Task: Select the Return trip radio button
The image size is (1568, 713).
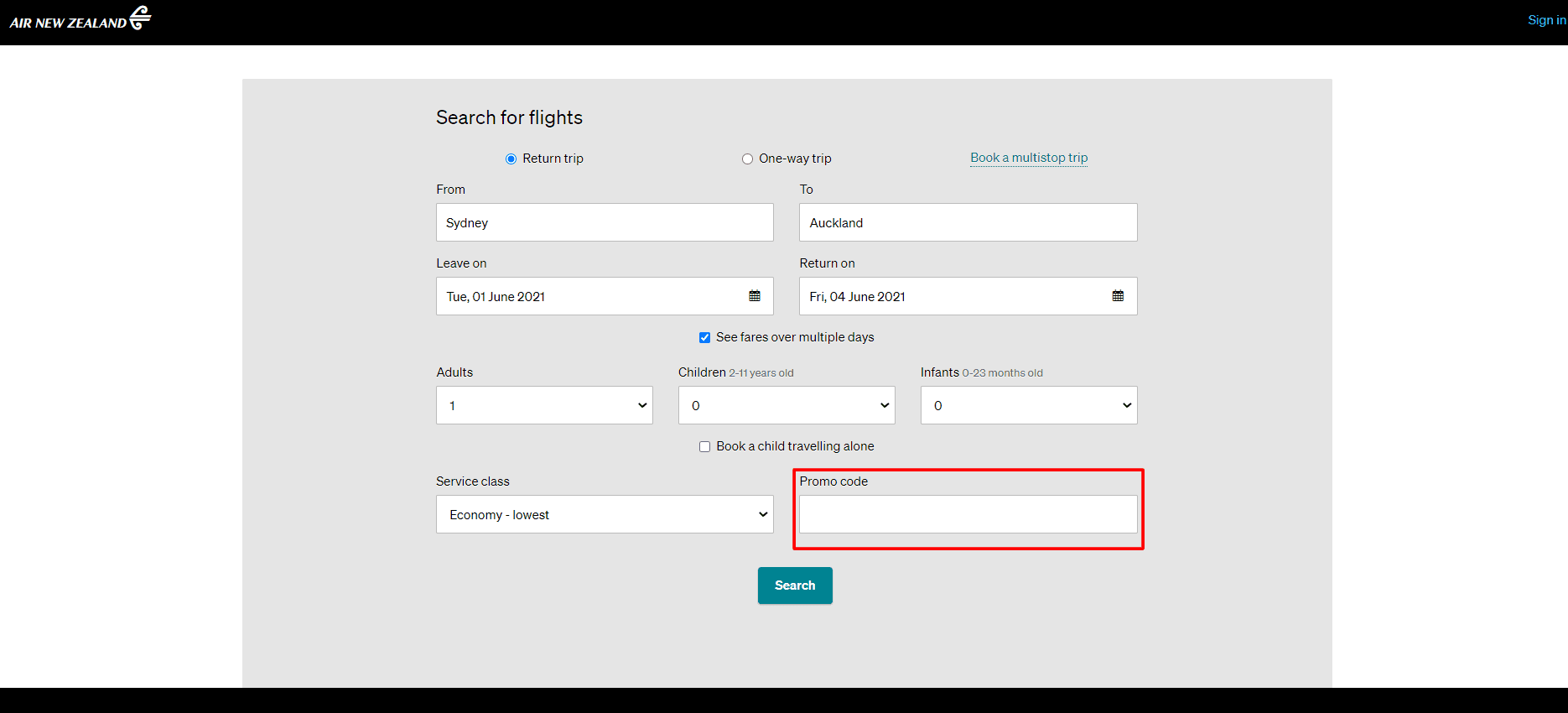Action: click(511, 159)
